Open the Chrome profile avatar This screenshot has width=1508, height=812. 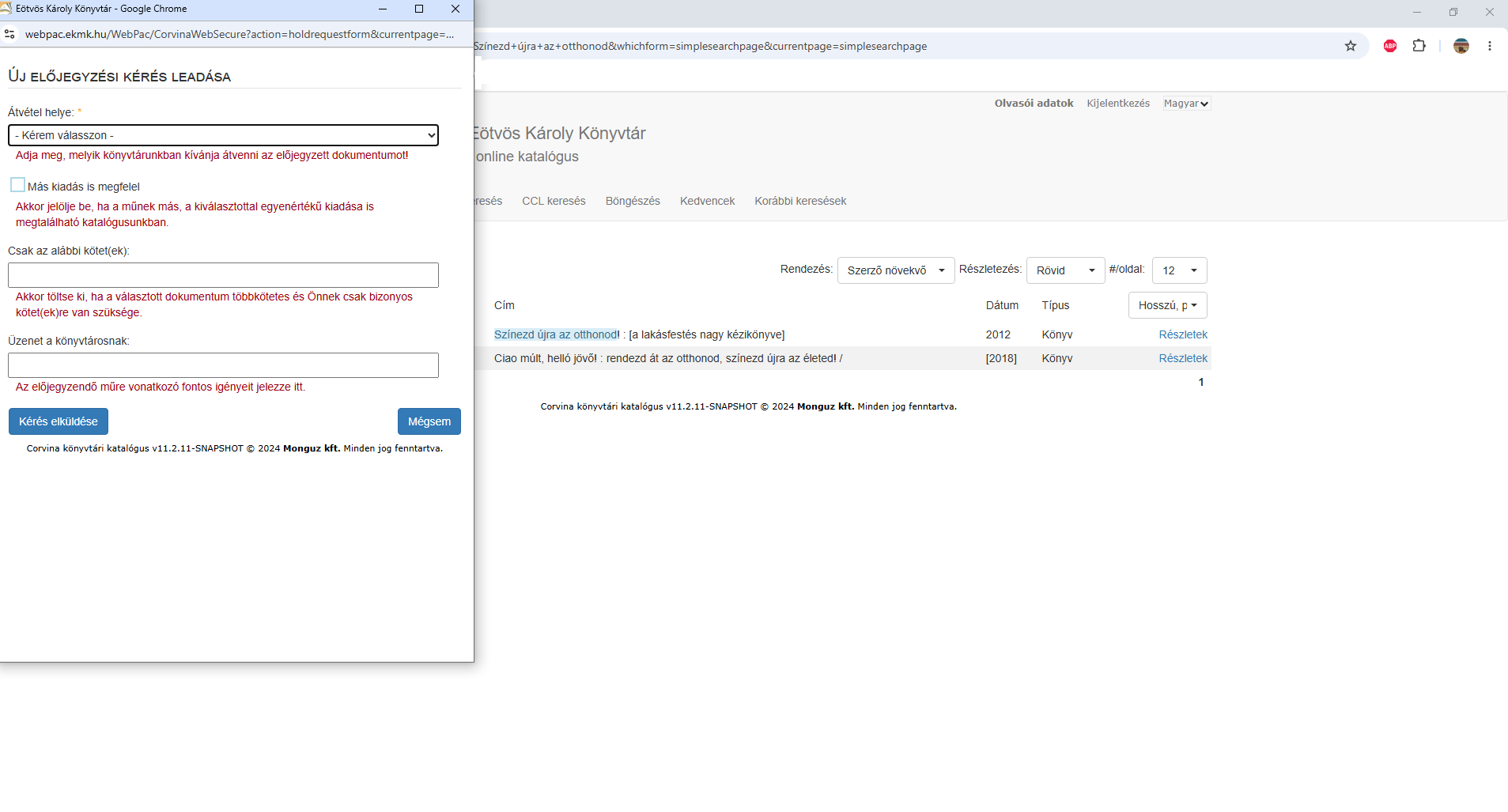[1461, 46]
